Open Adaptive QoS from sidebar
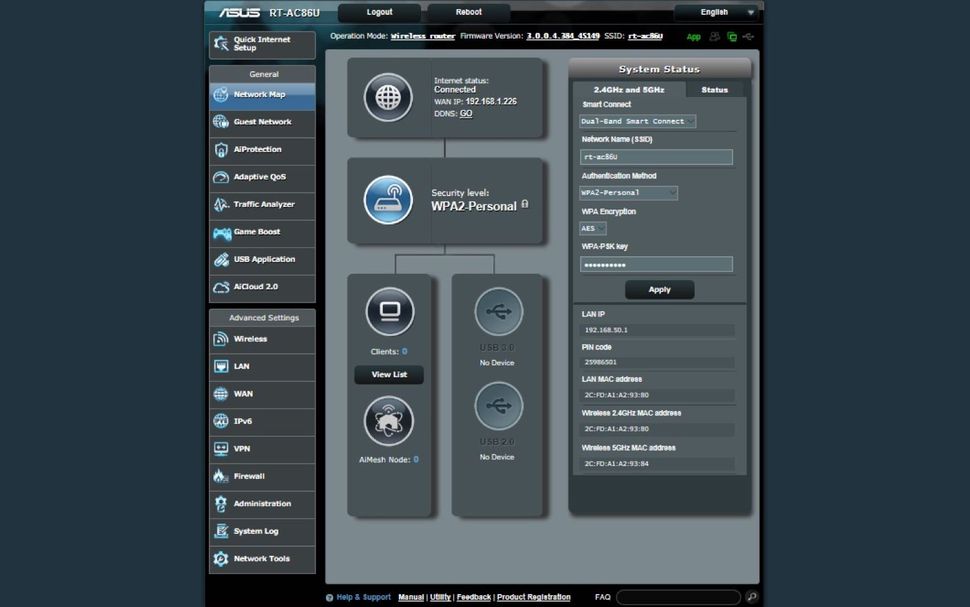The width and height of the screenshot is (970, 607). coord(262,177)
